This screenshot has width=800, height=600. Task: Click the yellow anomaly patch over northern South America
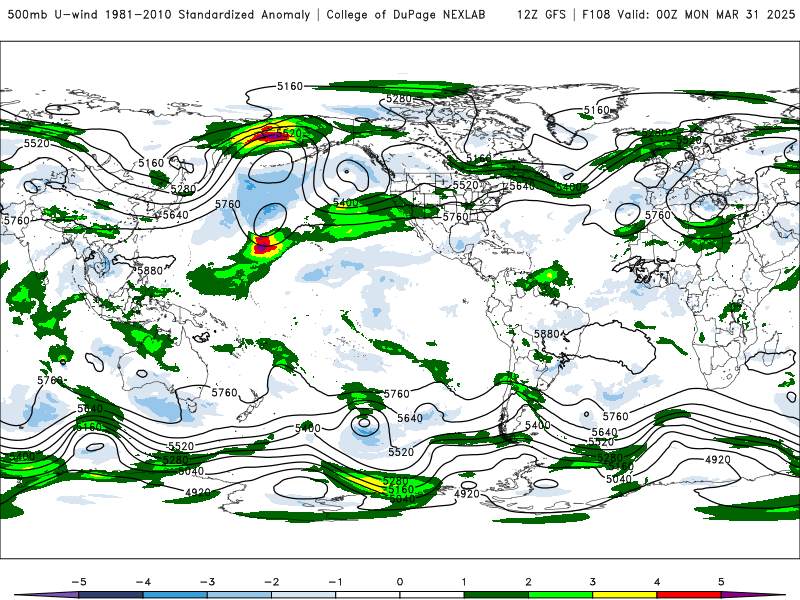[548, 276]
